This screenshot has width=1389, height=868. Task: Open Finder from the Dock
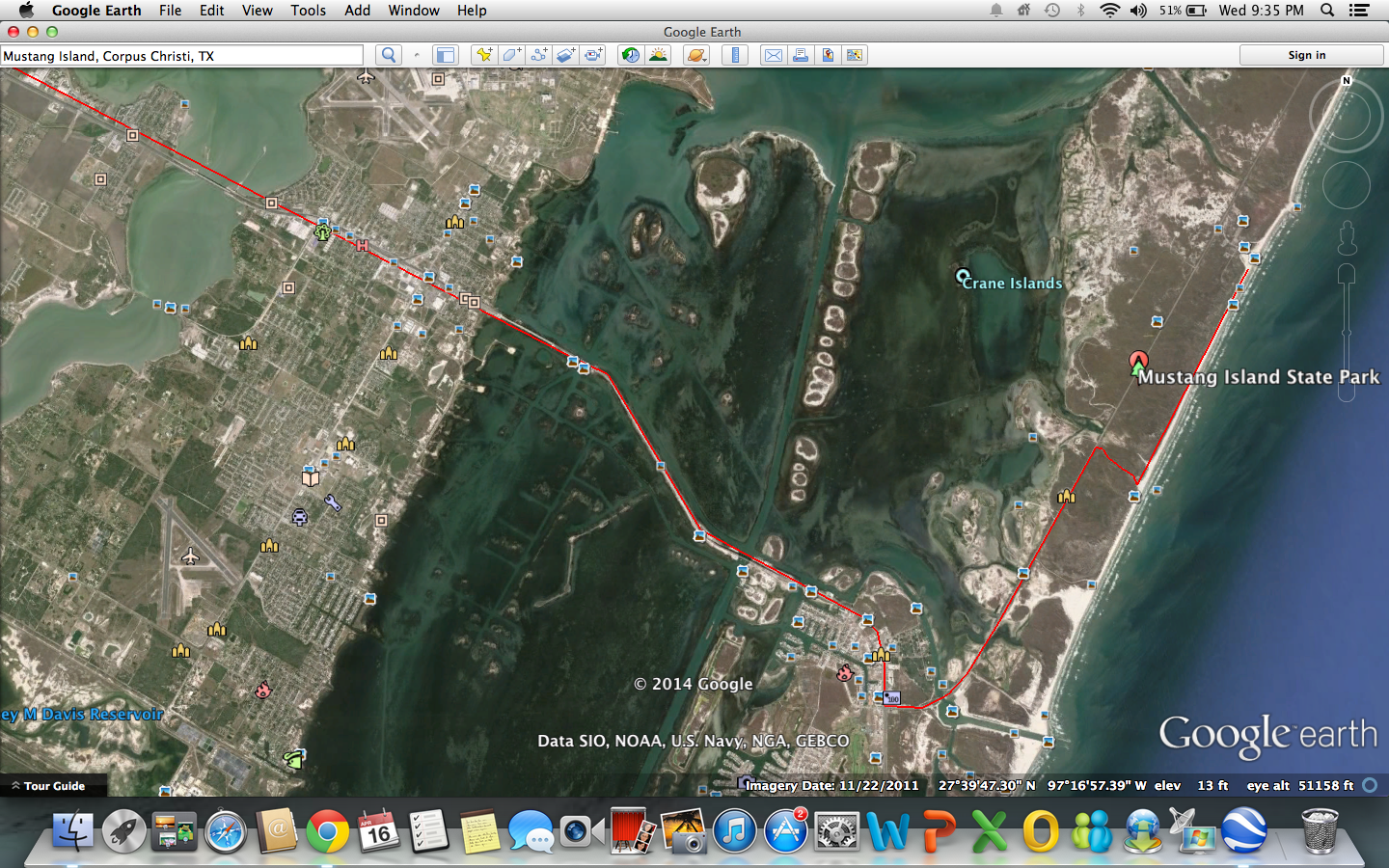click(72, 830)
